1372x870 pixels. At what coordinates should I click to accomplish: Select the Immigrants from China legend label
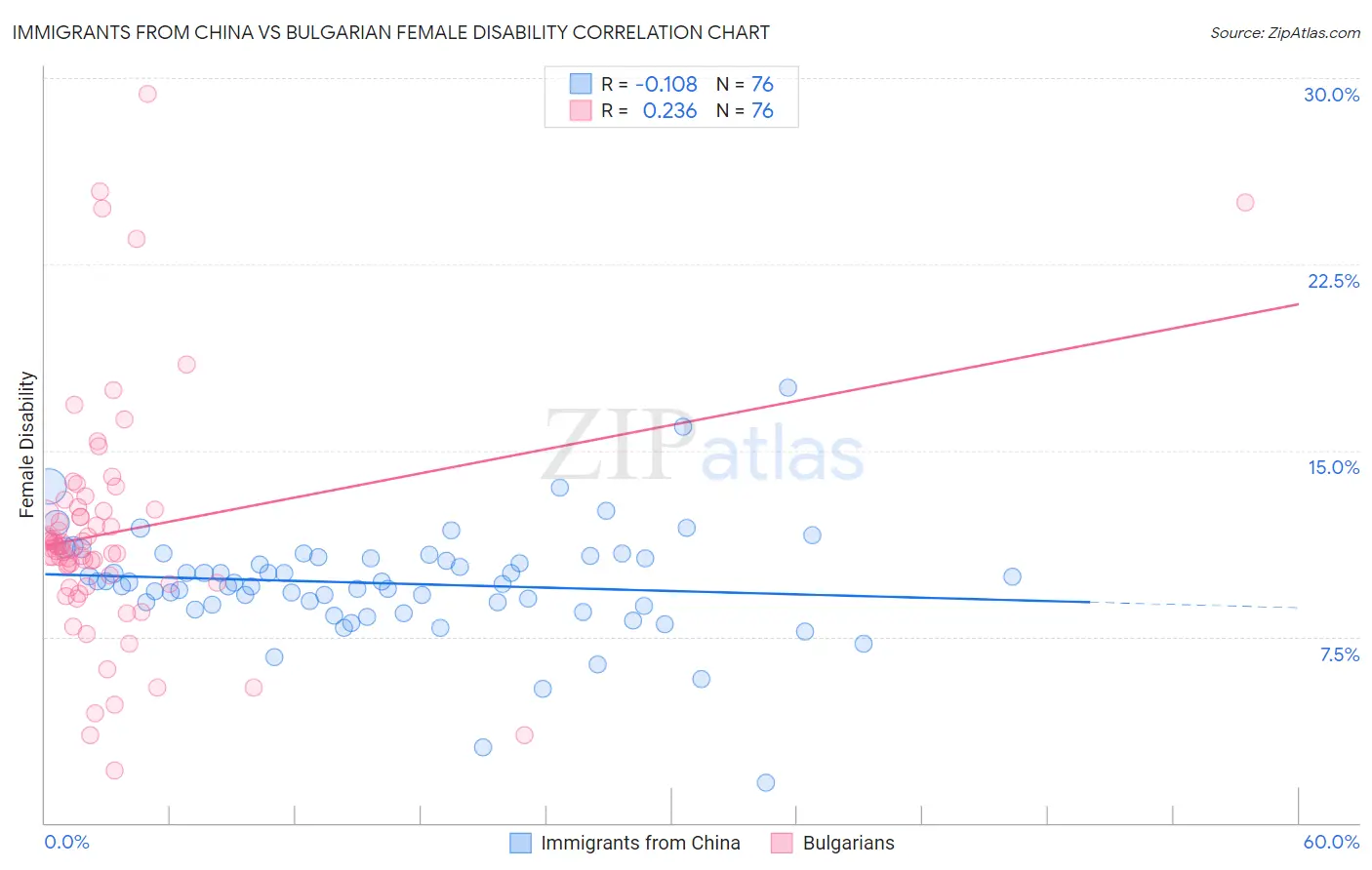(x=640, y=843)
